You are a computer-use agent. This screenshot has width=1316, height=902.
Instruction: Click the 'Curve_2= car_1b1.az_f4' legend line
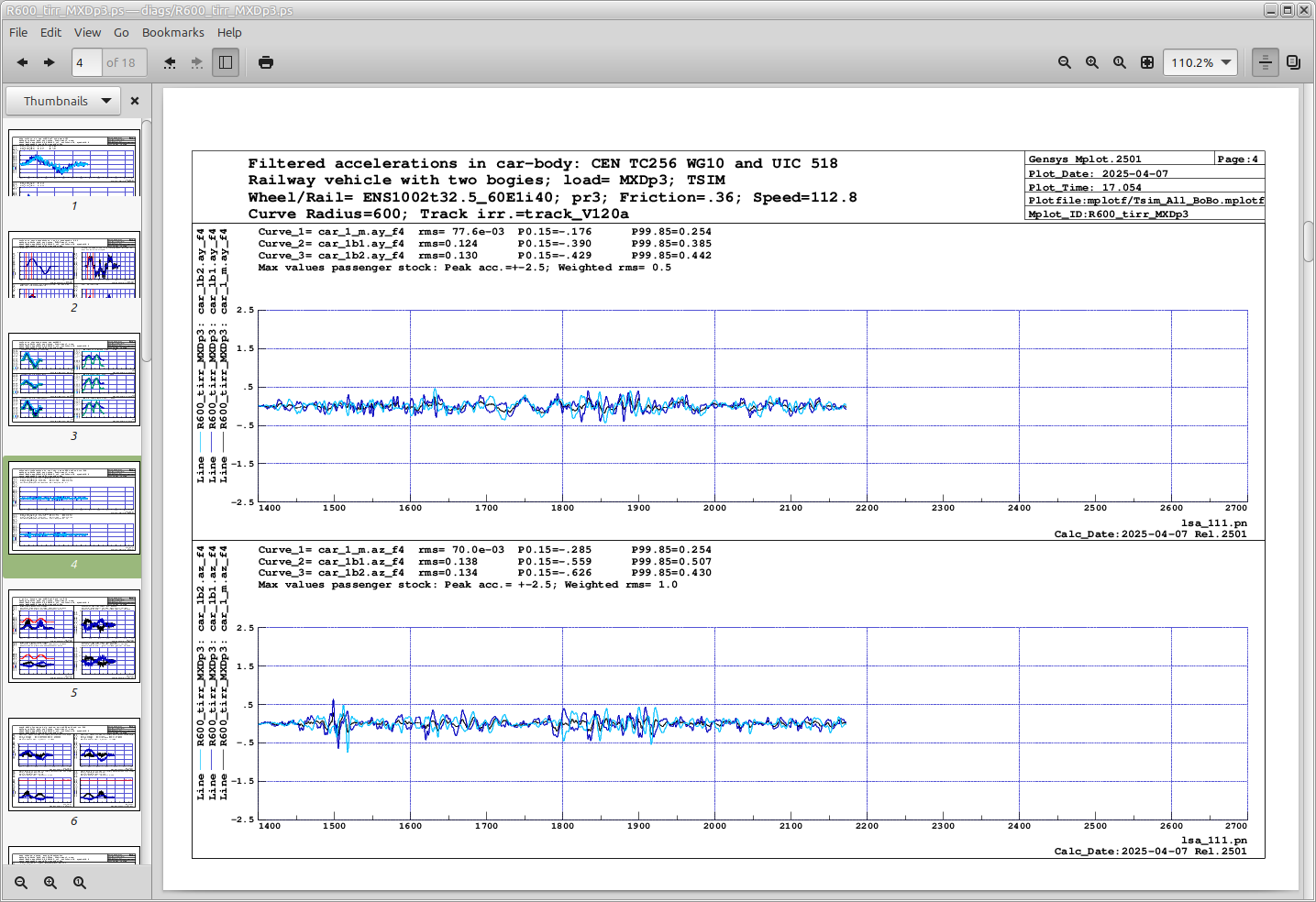[x=485, y=561]
